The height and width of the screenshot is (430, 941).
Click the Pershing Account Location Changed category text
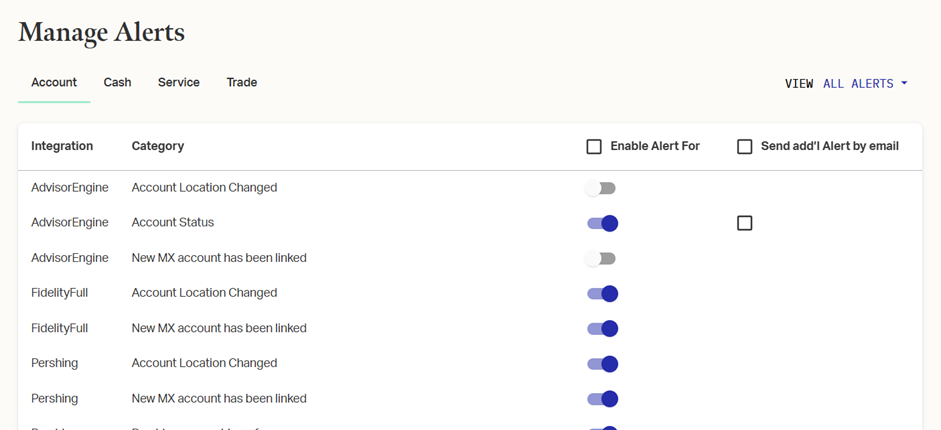click(204, 363)
